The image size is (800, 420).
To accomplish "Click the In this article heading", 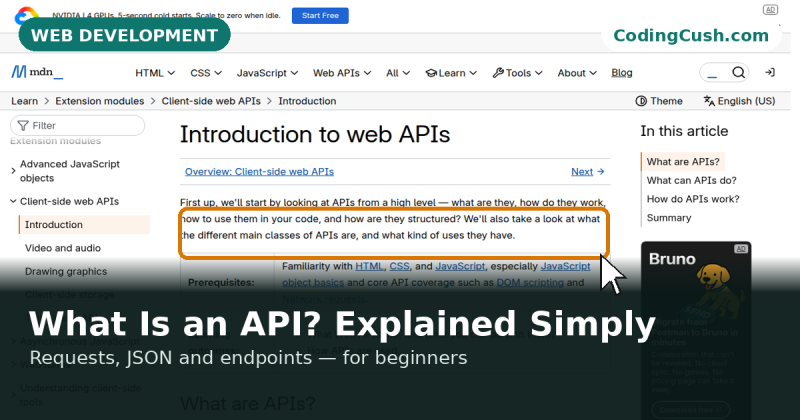I will [684, 131].
